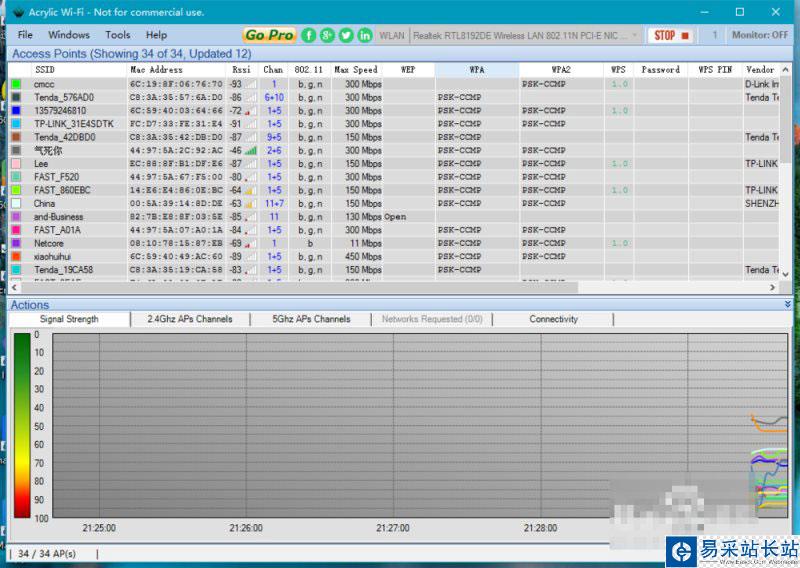Click 450 Mbps speed of xiaohuihui

pyautogui.click(x=363, y=256)
